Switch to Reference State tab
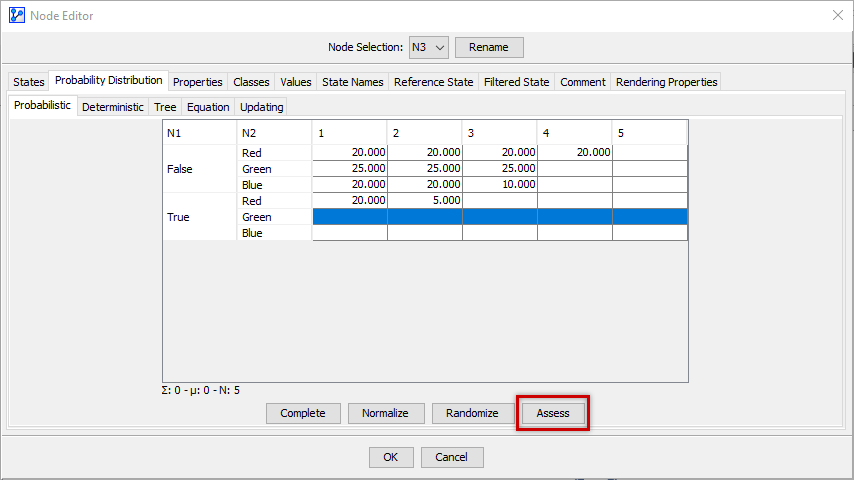 point(433,82)
